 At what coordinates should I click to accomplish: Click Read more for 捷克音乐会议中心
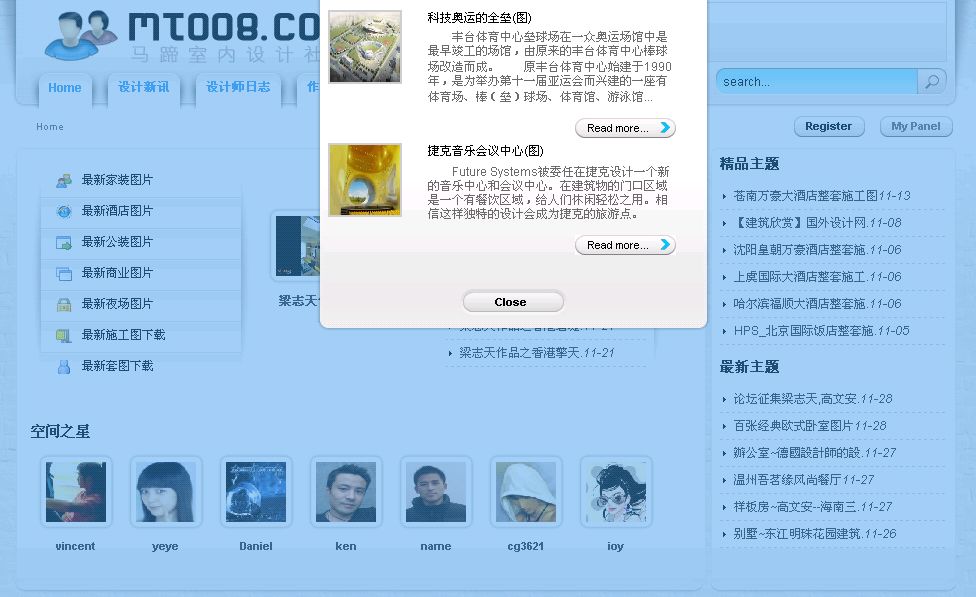click(x=625, y=245)
